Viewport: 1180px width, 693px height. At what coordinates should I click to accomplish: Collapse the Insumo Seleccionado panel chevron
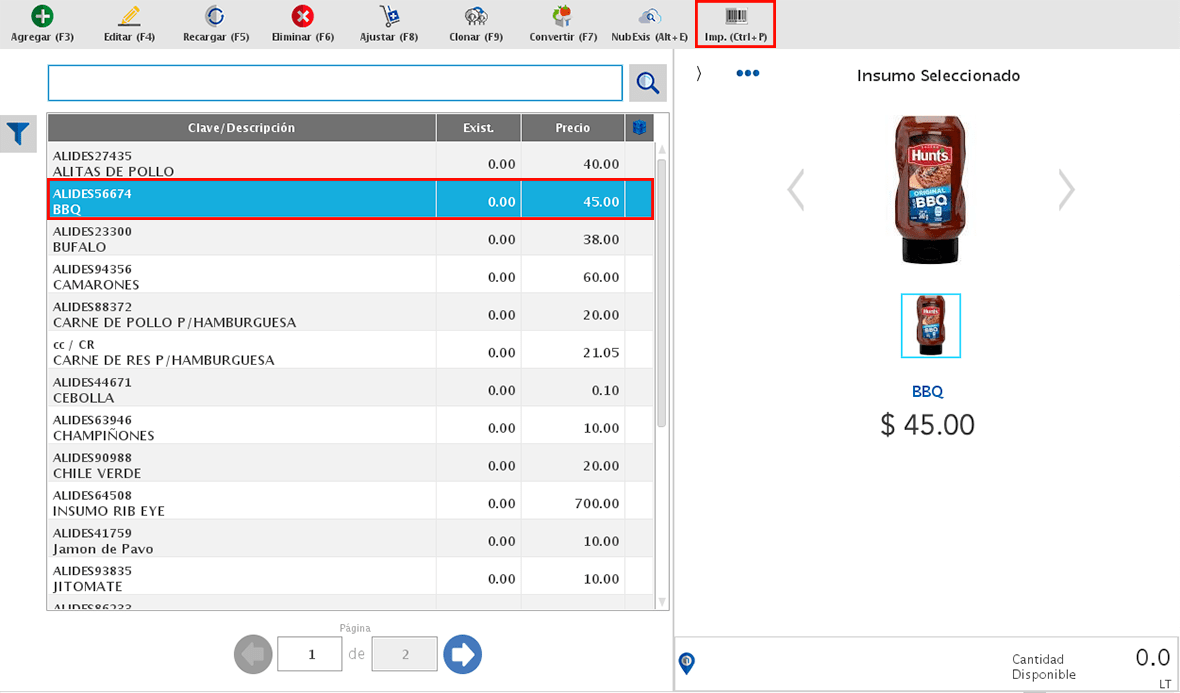coord(699,74)
